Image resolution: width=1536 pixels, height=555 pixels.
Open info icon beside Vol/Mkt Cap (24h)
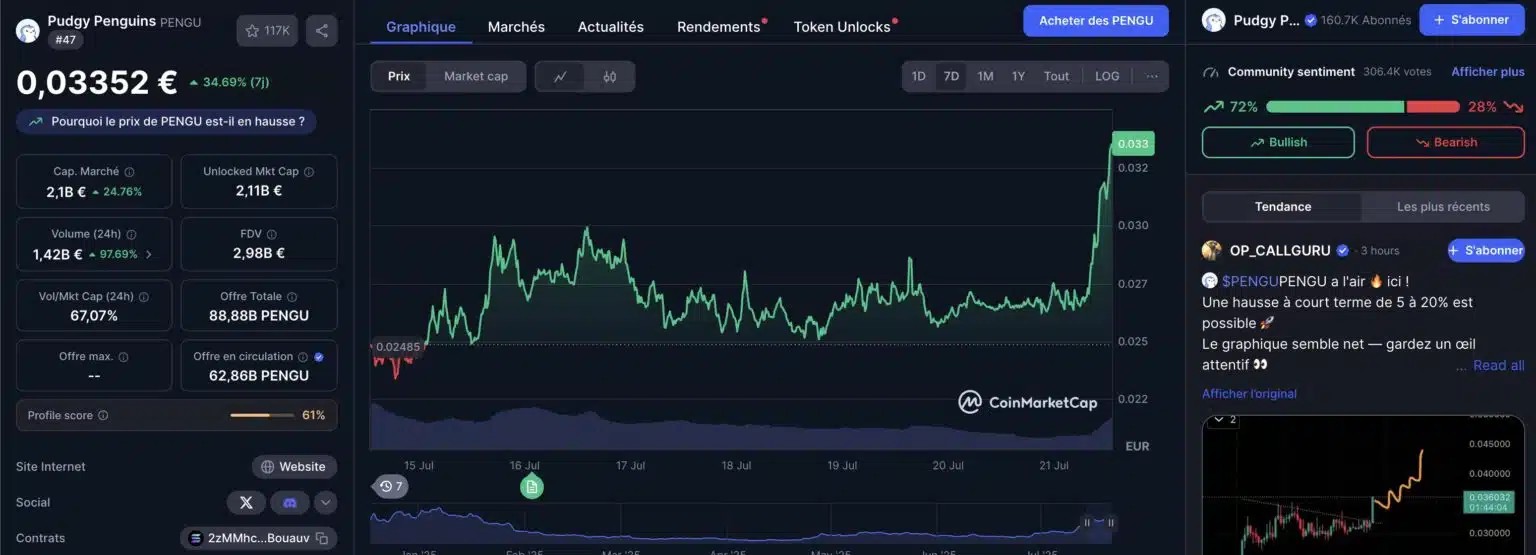tap(143, 297)
